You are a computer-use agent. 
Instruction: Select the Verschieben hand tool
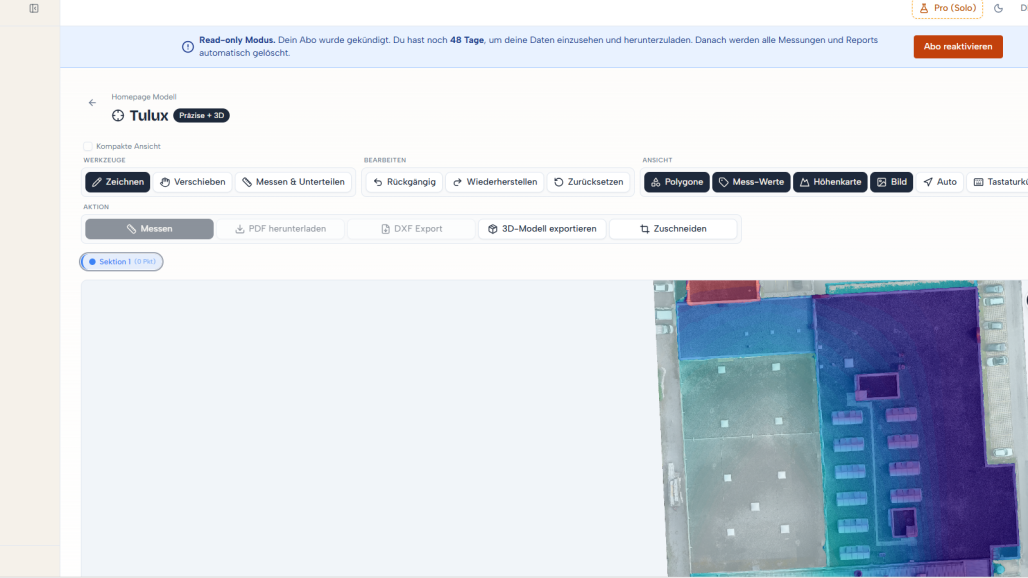(x=193, y=182)
